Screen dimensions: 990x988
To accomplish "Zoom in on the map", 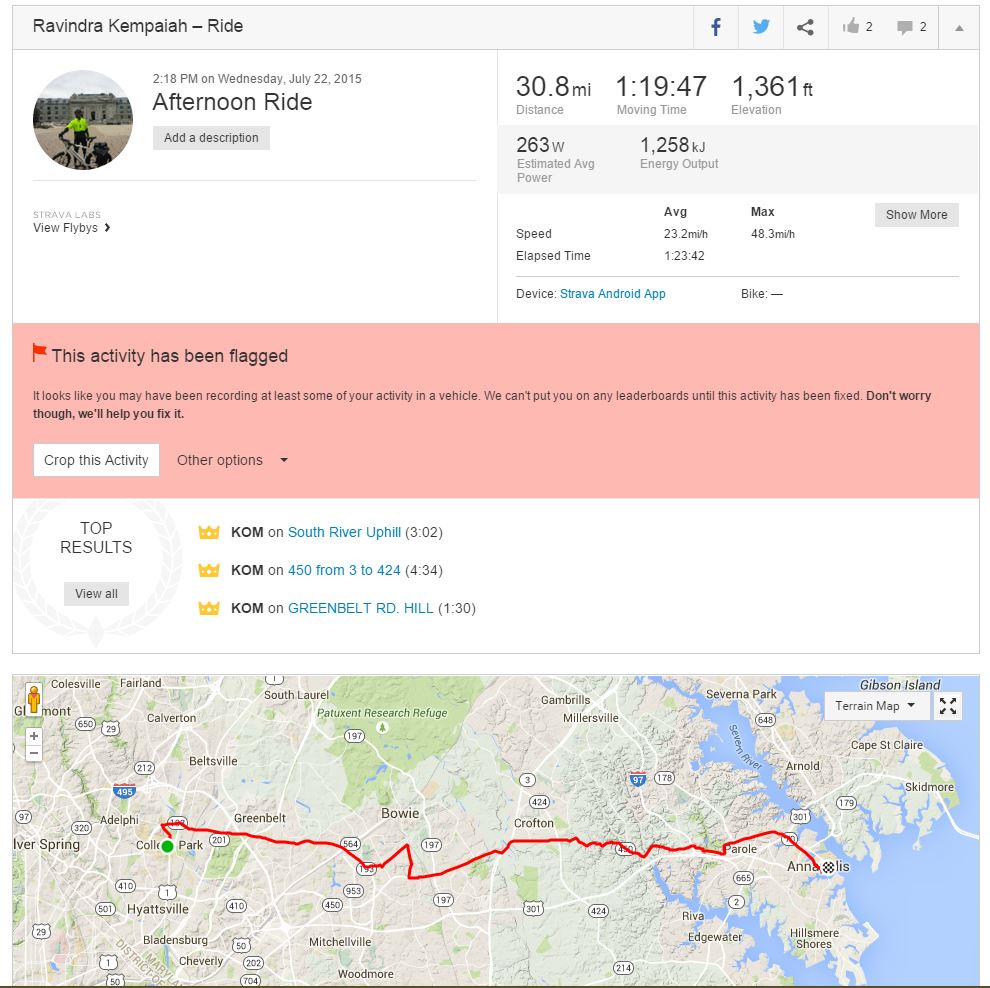I will (34, 736).
